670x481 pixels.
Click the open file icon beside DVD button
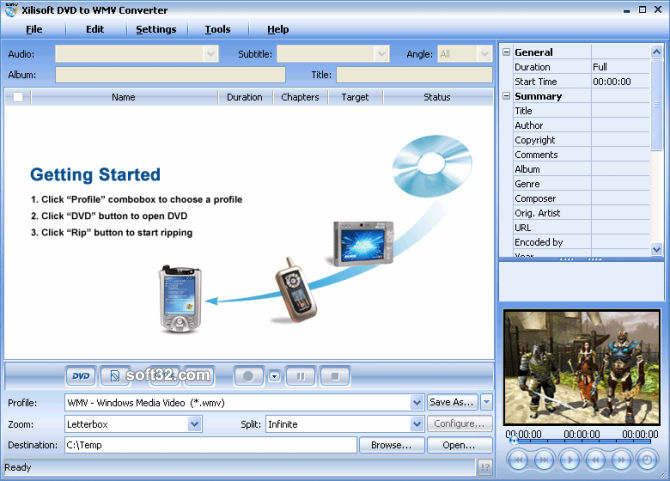click(x=115, y=376)
